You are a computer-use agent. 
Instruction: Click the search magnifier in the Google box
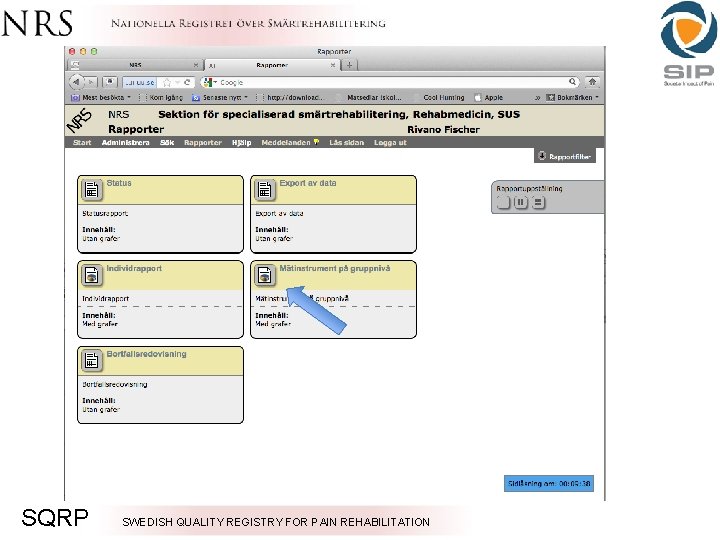[x=572, y=82]
